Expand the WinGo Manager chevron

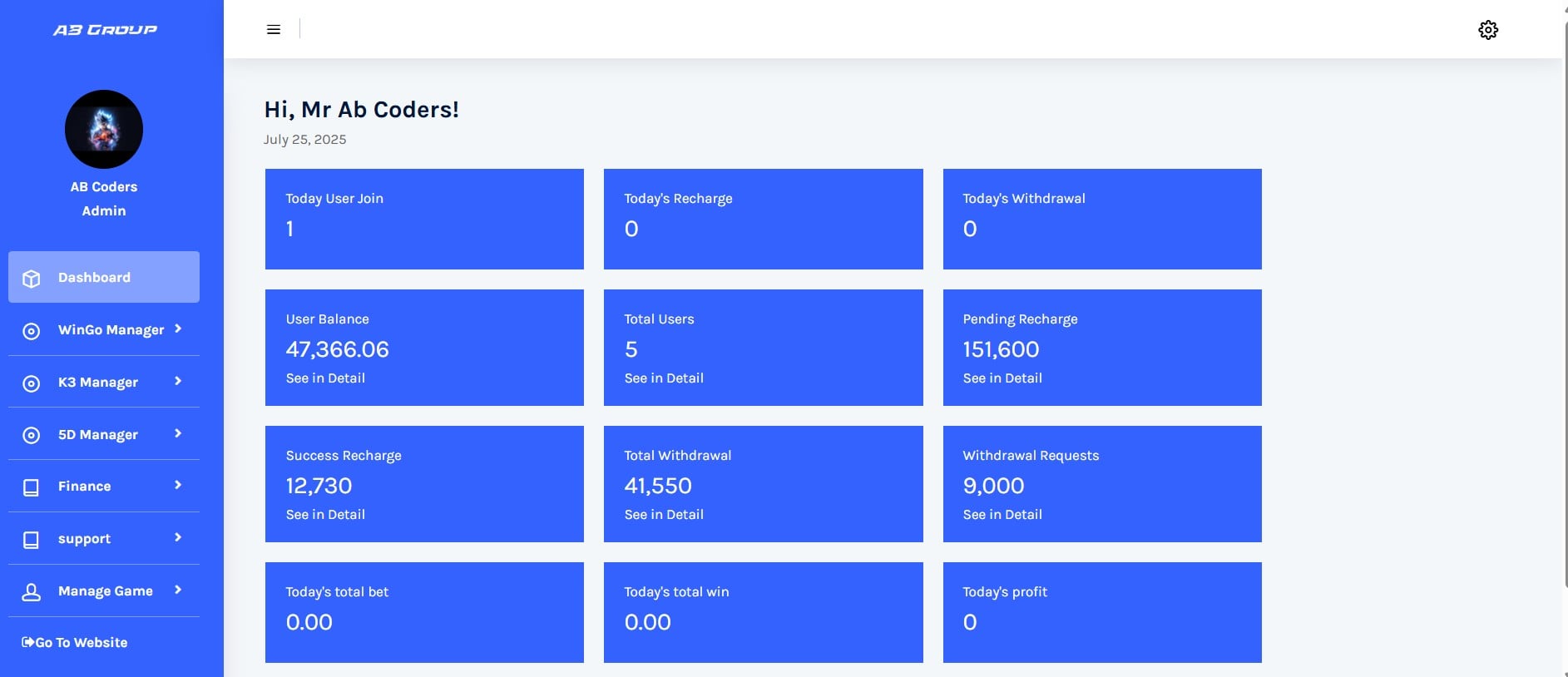[x=178, y=329]
